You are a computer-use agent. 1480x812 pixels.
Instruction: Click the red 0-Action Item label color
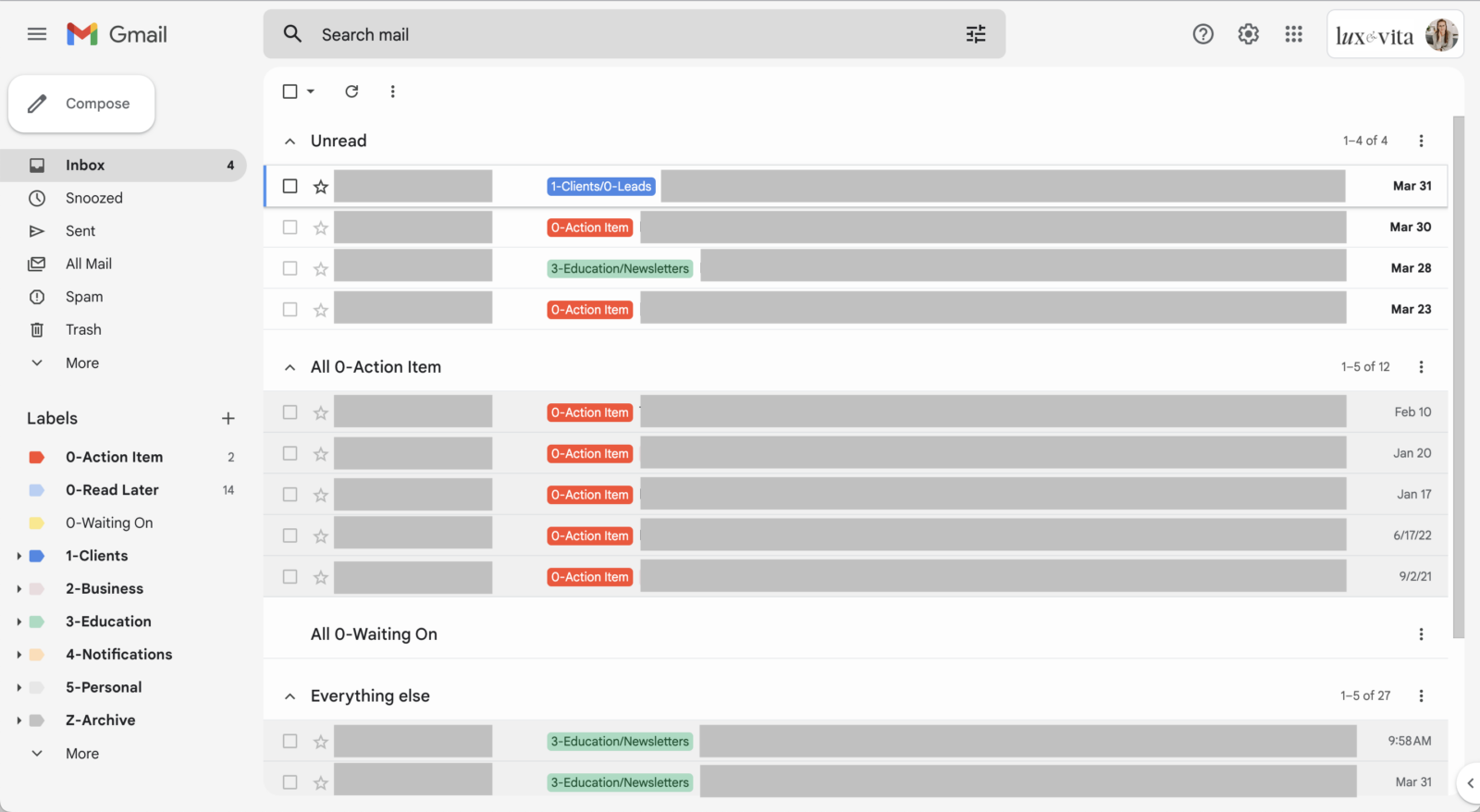37,458
